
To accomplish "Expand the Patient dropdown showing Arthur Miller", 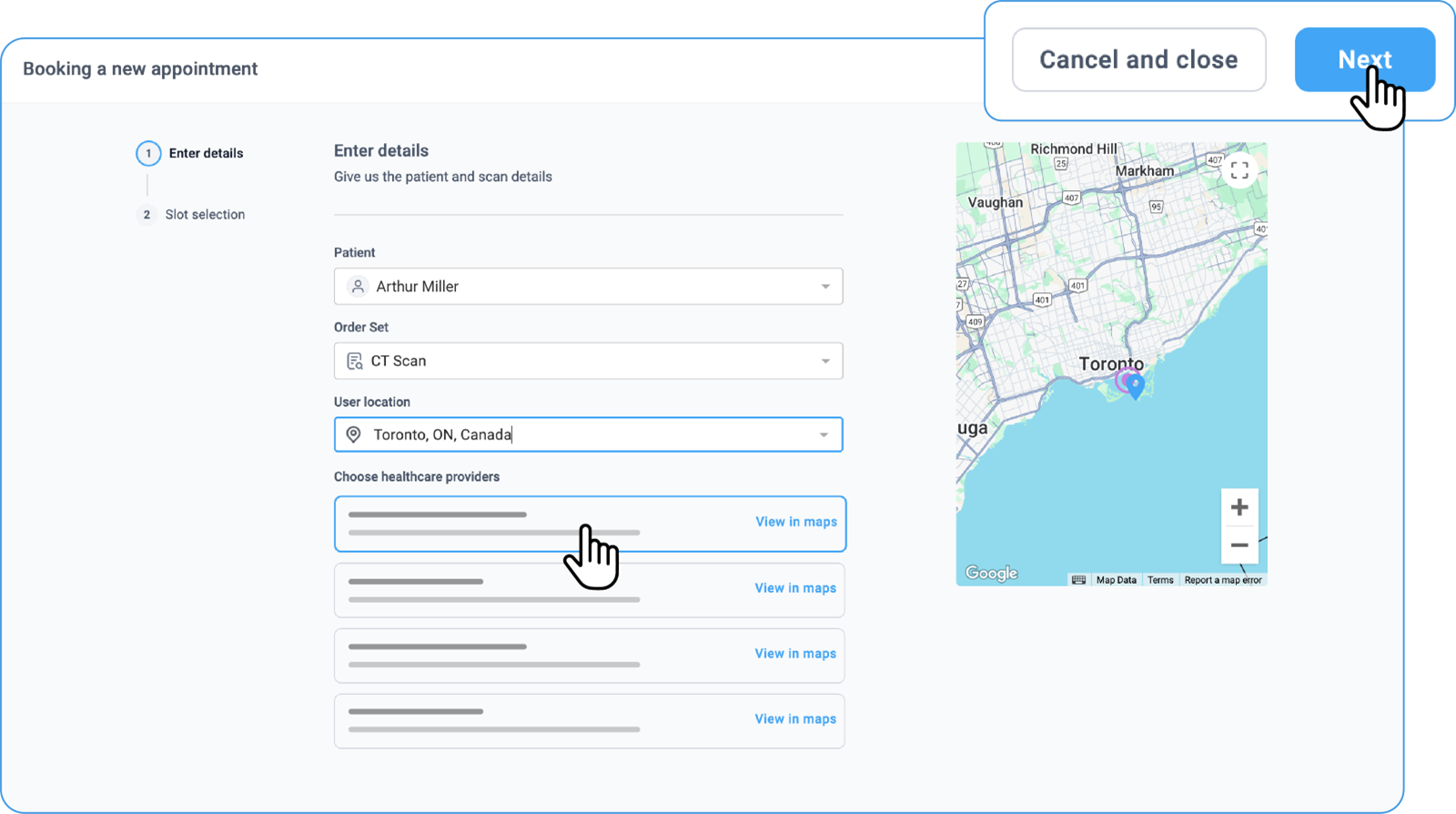I will [x=825, y=287].
